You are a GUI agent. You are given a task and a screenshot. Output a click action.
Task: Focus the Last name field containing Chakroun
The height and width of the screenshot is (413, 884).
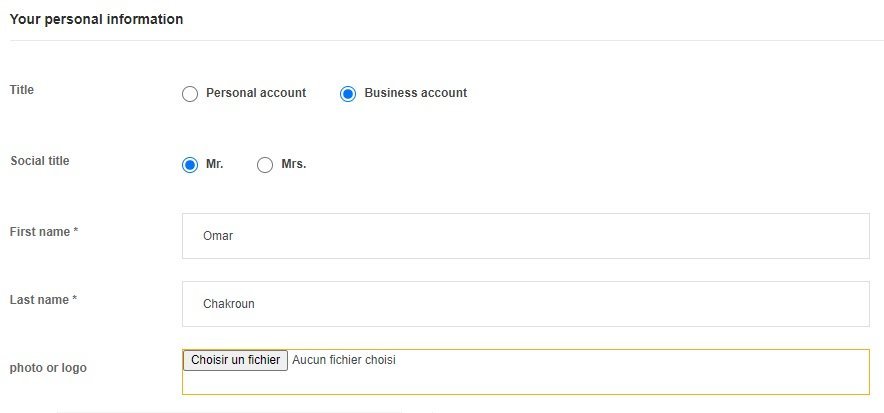[x=525, y=304]
